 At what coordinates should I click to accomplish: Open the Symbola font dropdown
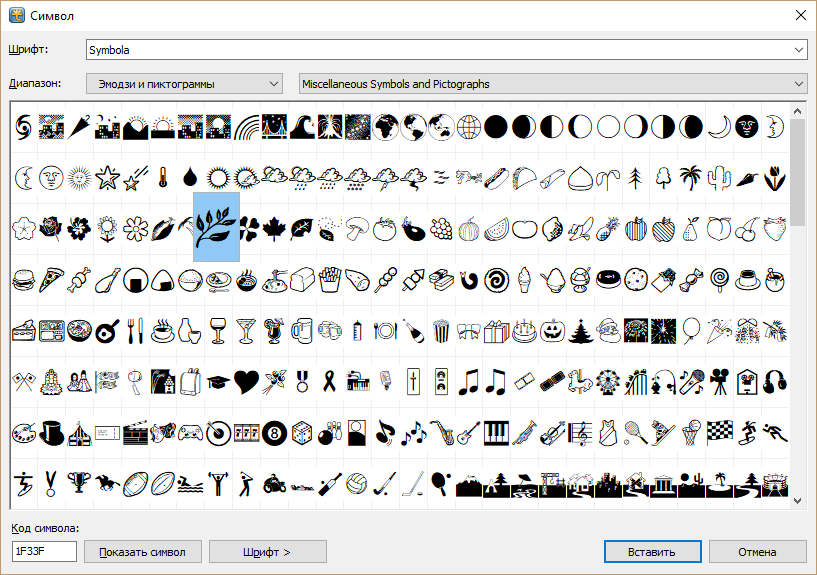pyautogui.click(x=798, y=50)
